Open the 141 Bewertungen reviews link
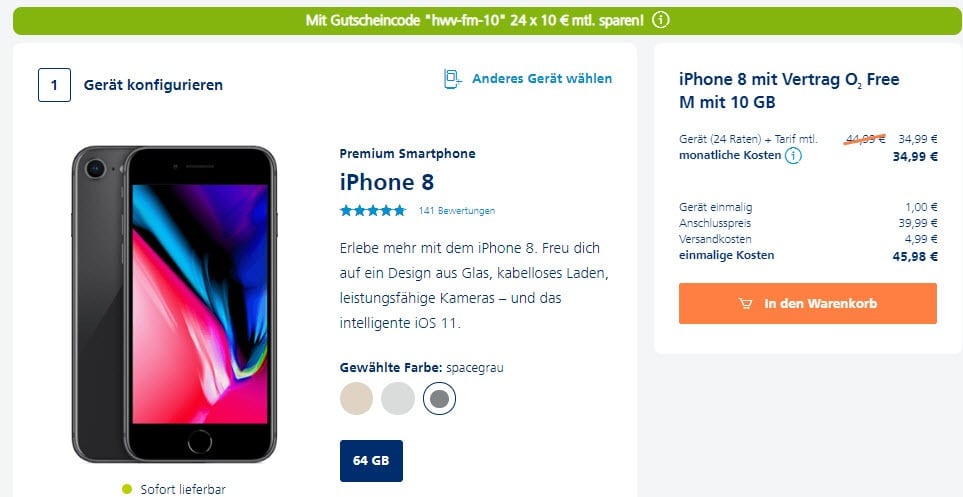This screenshot has height=497, width=963. pos(456,211)
